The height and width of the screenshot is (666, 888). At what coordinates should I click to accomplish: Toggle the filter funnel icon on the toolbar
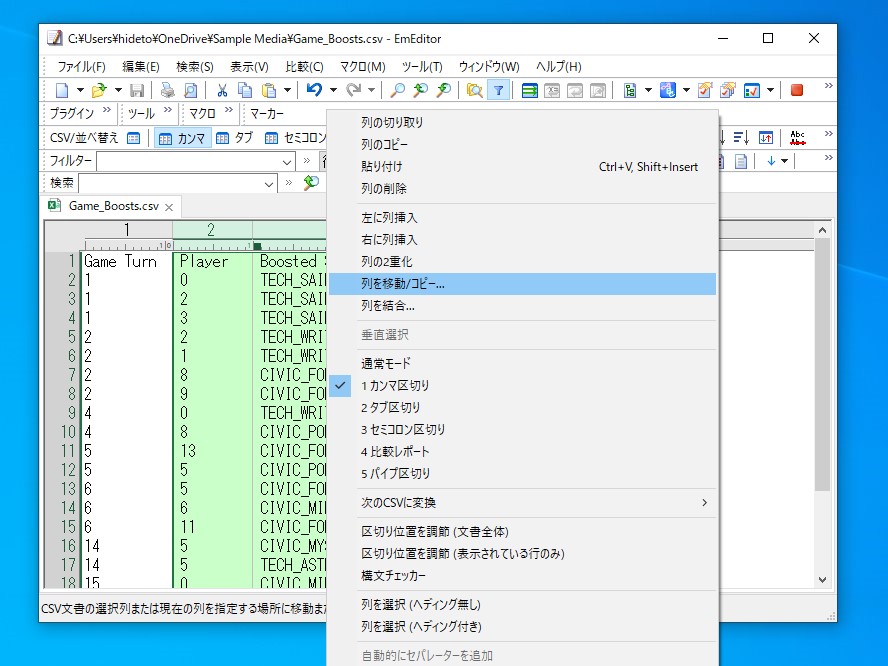click(x=498, y=90)
